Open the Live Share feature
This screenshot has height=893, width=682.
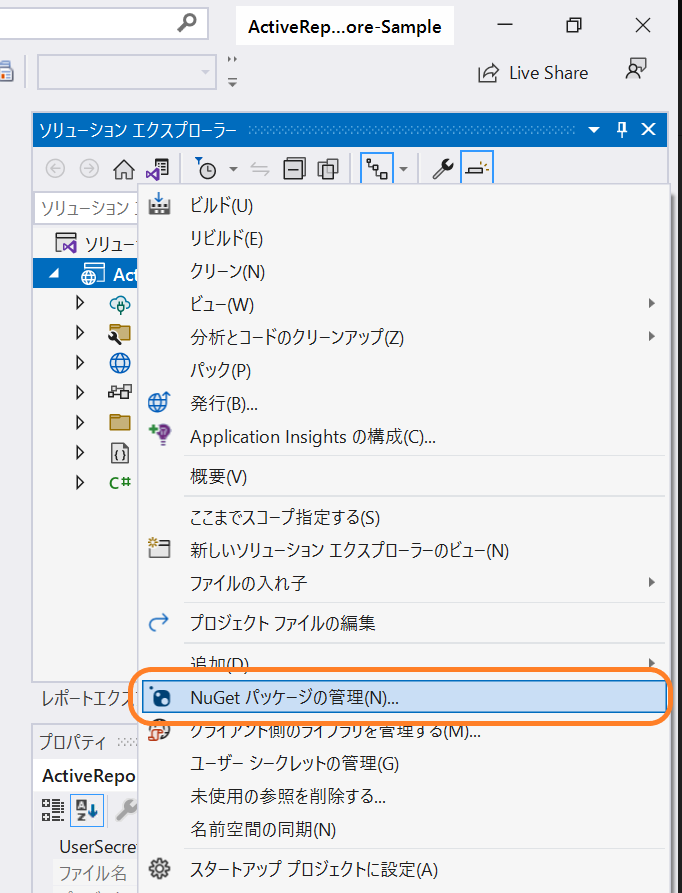coord(533,73)
